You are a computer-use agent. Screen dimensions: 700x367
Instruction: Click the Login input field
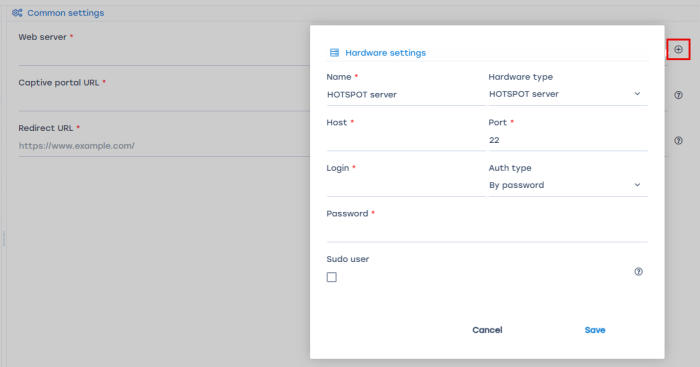[x=406, y=186]
